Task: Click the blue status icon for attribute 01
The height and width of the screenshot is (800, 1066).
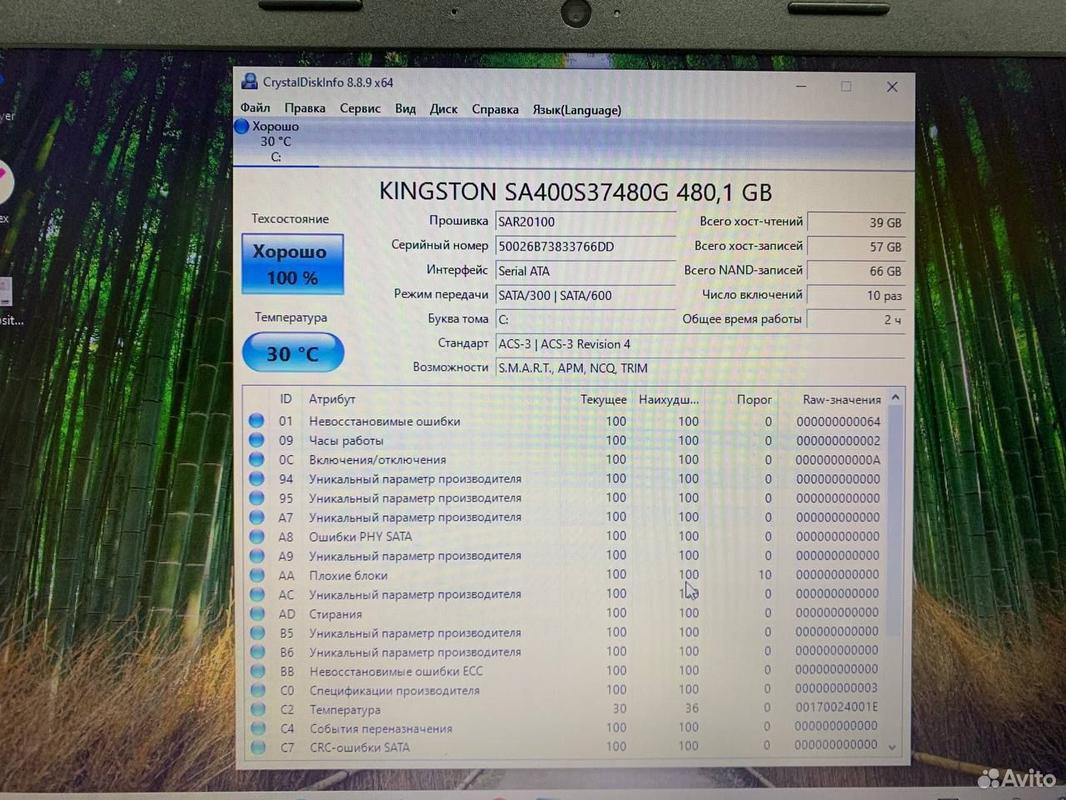Action: pyautogui.click(x=257, y=422)
